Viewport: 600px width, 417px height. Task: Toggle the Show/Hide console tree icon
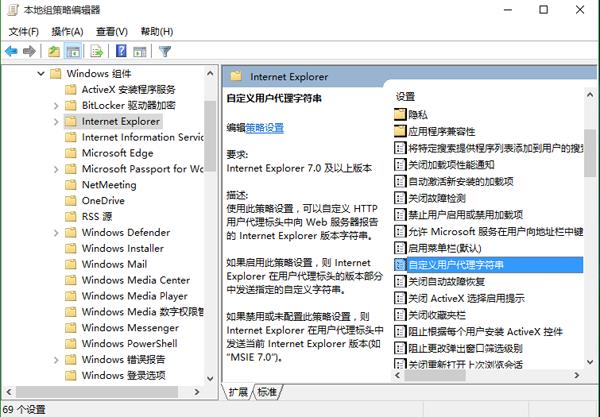pos(73,51)
